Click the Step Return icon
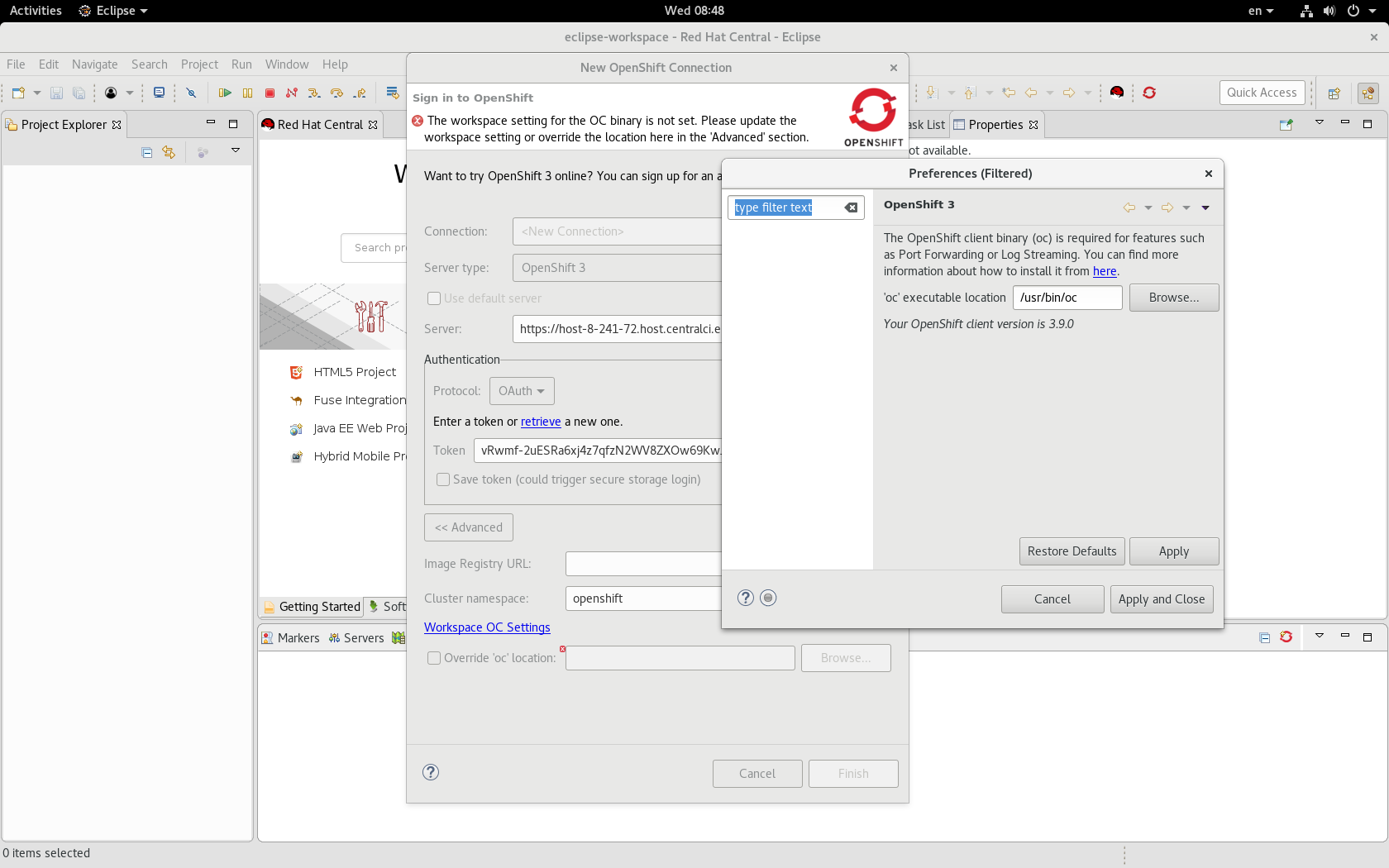 pyautogui.click(x=359, y=93)
